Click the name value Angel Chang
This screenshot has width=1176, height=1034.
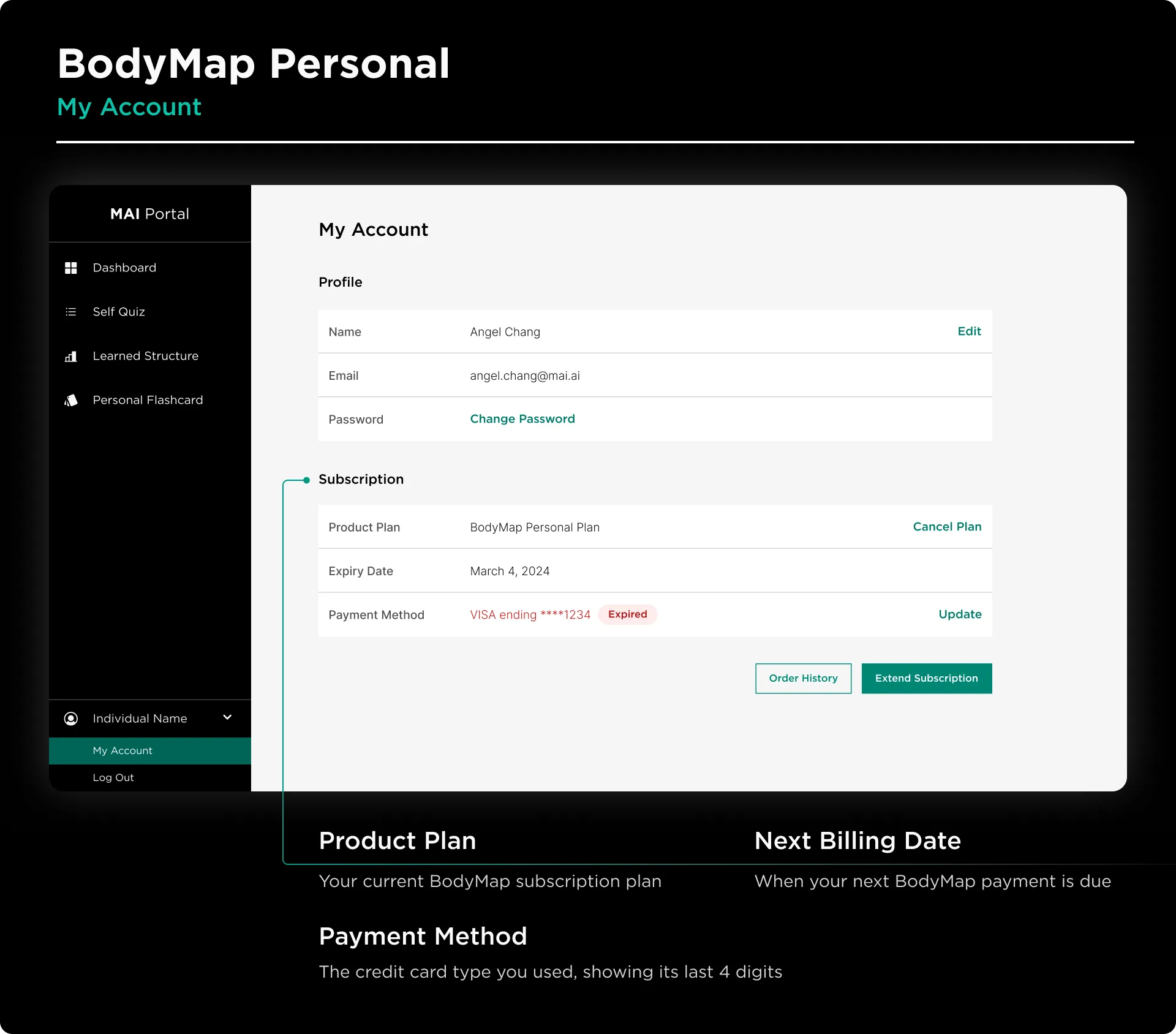505,332
